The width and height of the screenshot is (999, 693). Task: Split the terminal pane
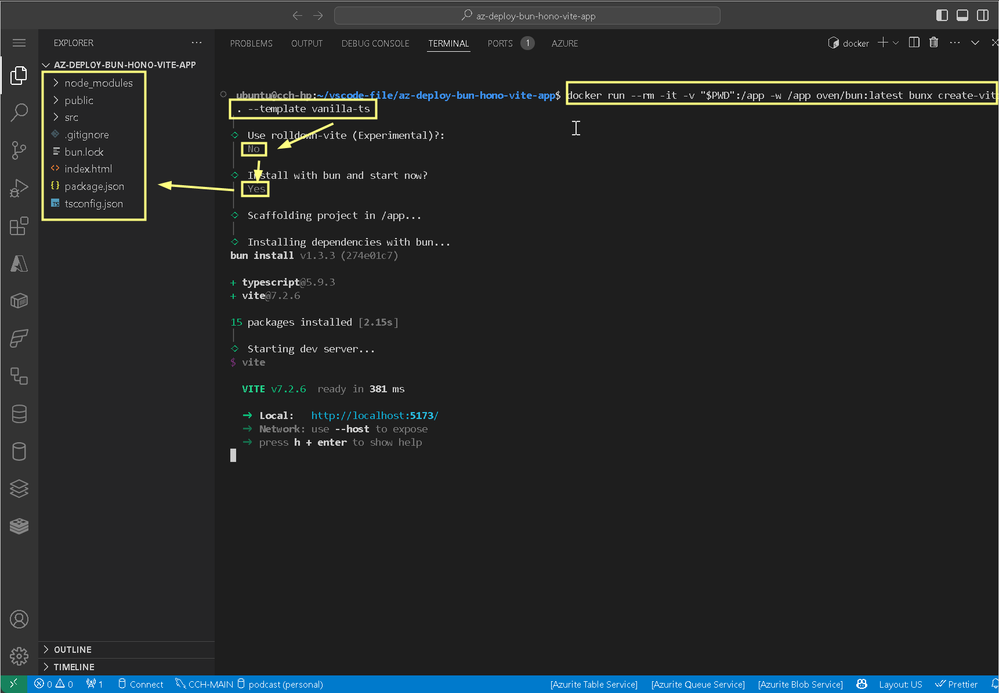913,43
